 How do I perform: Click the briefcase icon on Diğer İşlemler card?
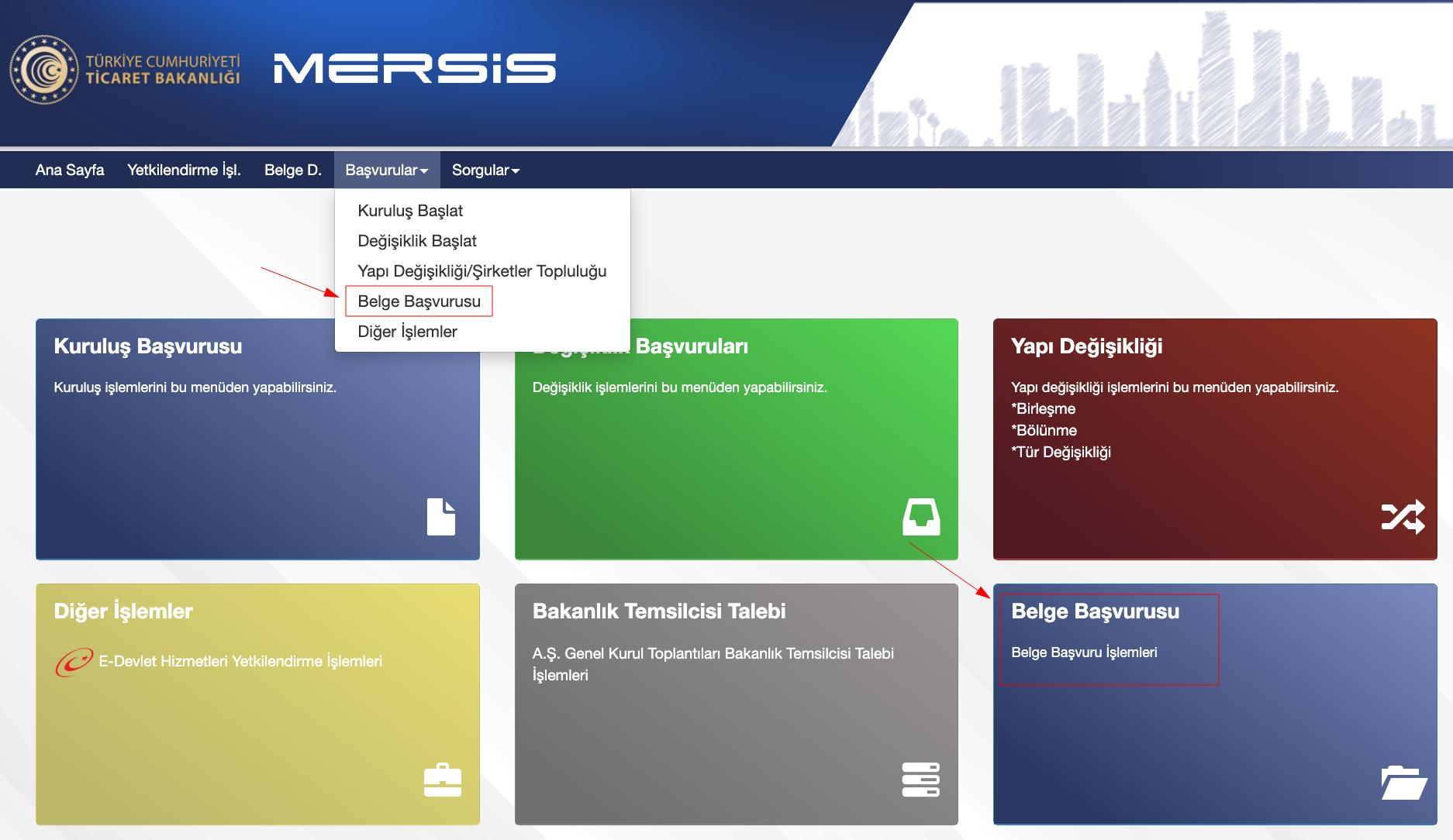(443, 780)
